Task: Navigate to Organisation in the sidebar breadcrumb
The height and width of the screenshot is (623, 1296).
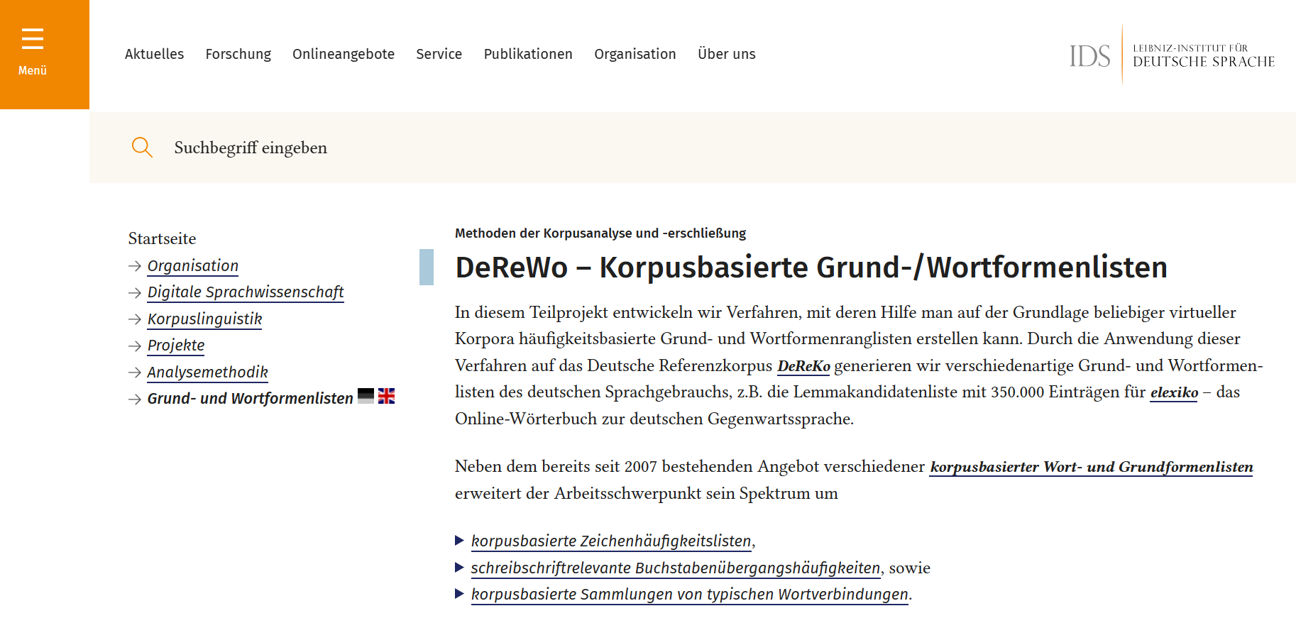Action: [x=193, y=266]
